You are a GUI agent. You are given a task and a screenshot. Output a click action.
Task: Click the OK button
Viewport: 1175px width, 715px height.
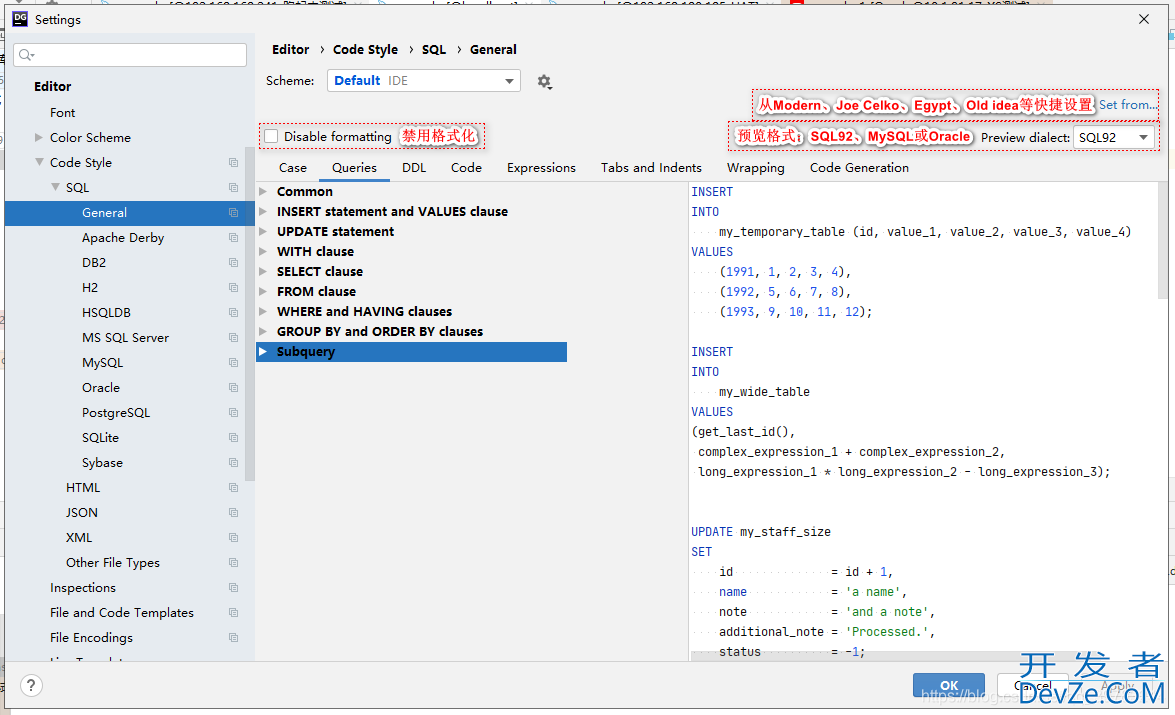pyautogui.click(x=949, y=685)
